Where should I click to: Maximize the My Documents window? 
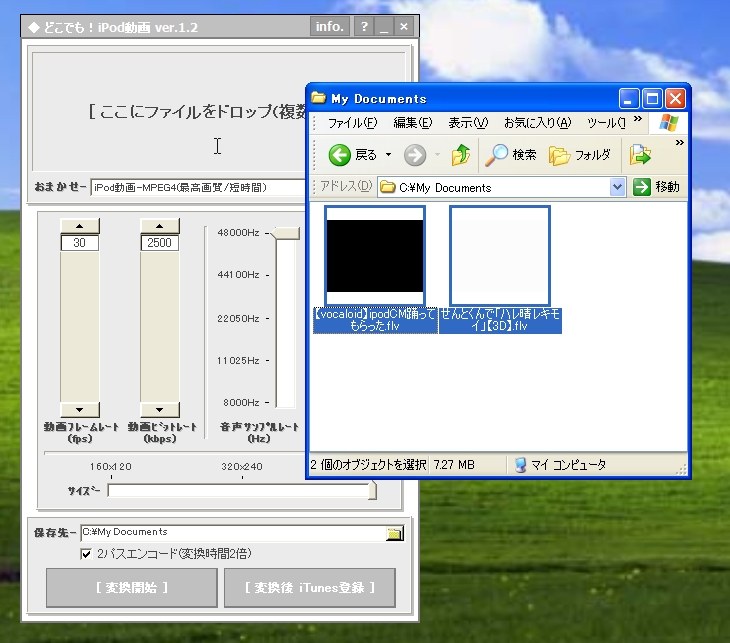click(x=652, y=99)
